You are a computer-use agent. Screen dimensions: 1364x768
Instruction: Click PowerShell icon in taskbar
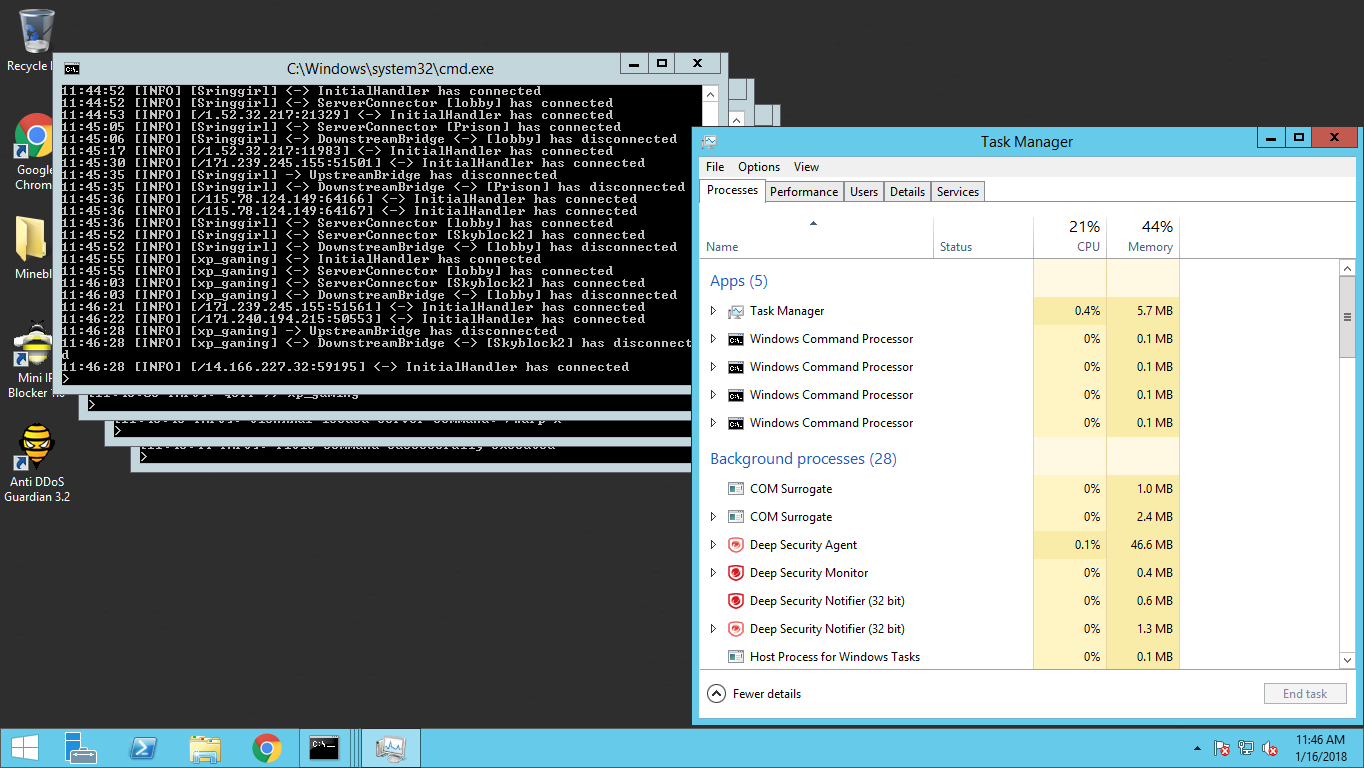coord(143,748)
